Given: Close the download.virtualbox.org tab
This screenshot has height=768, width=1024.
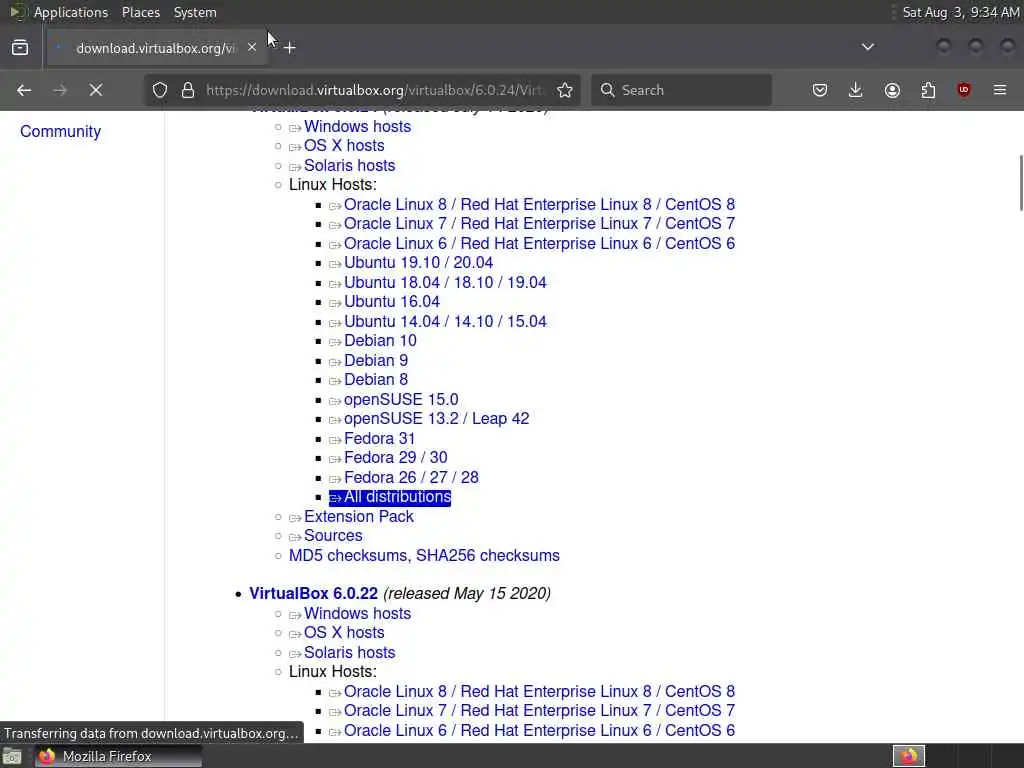Looking at the screenshot, I should [251, 47].
